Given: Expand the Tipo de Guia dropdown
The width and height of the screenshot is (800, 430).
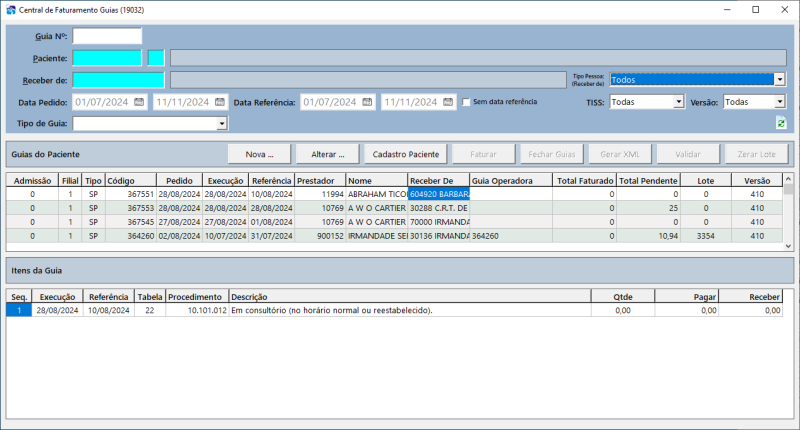Looking at the screenshot, I should tap(221, 123).
